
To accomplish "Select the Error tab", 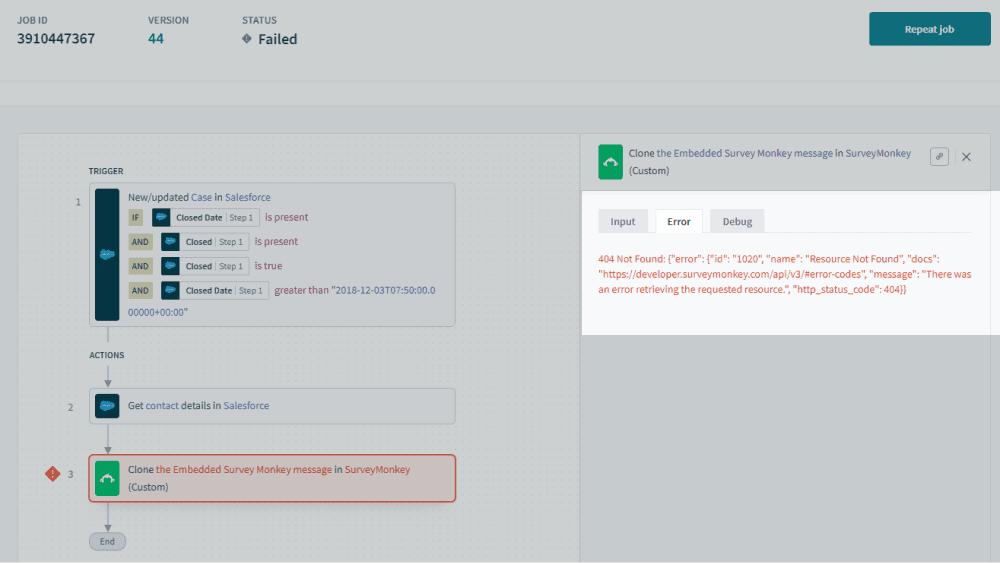I will [679, 221].
